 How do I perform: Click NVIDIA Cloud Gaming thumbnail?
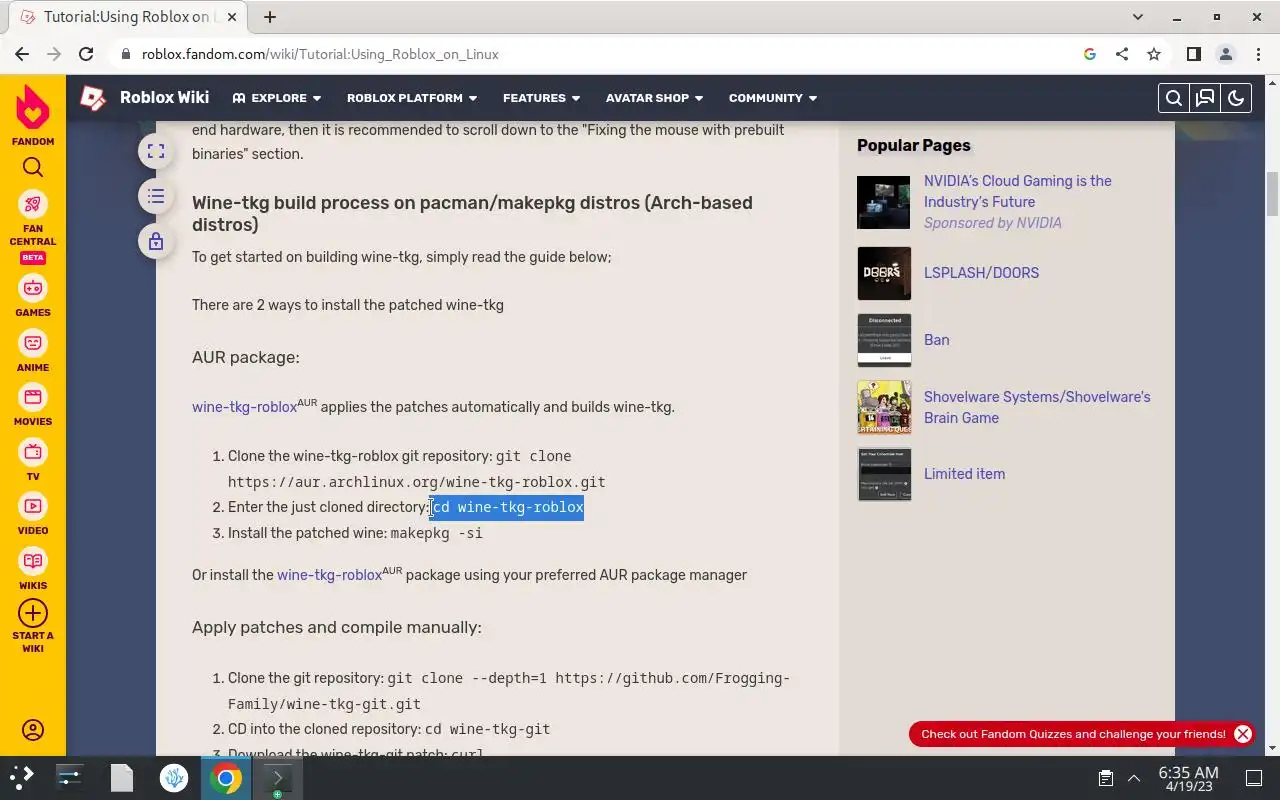[x=884, y=202]
